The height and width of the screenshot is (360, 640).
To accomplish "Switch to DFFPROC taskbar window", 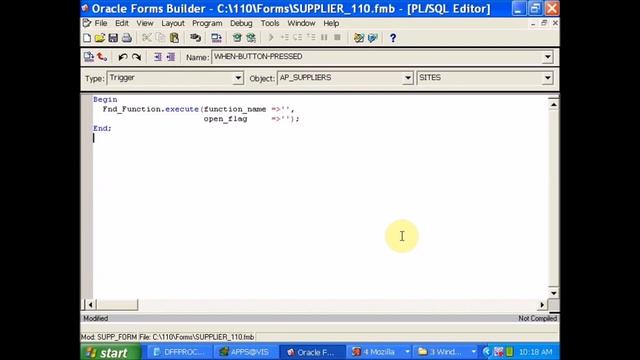I will coord(179,352).
